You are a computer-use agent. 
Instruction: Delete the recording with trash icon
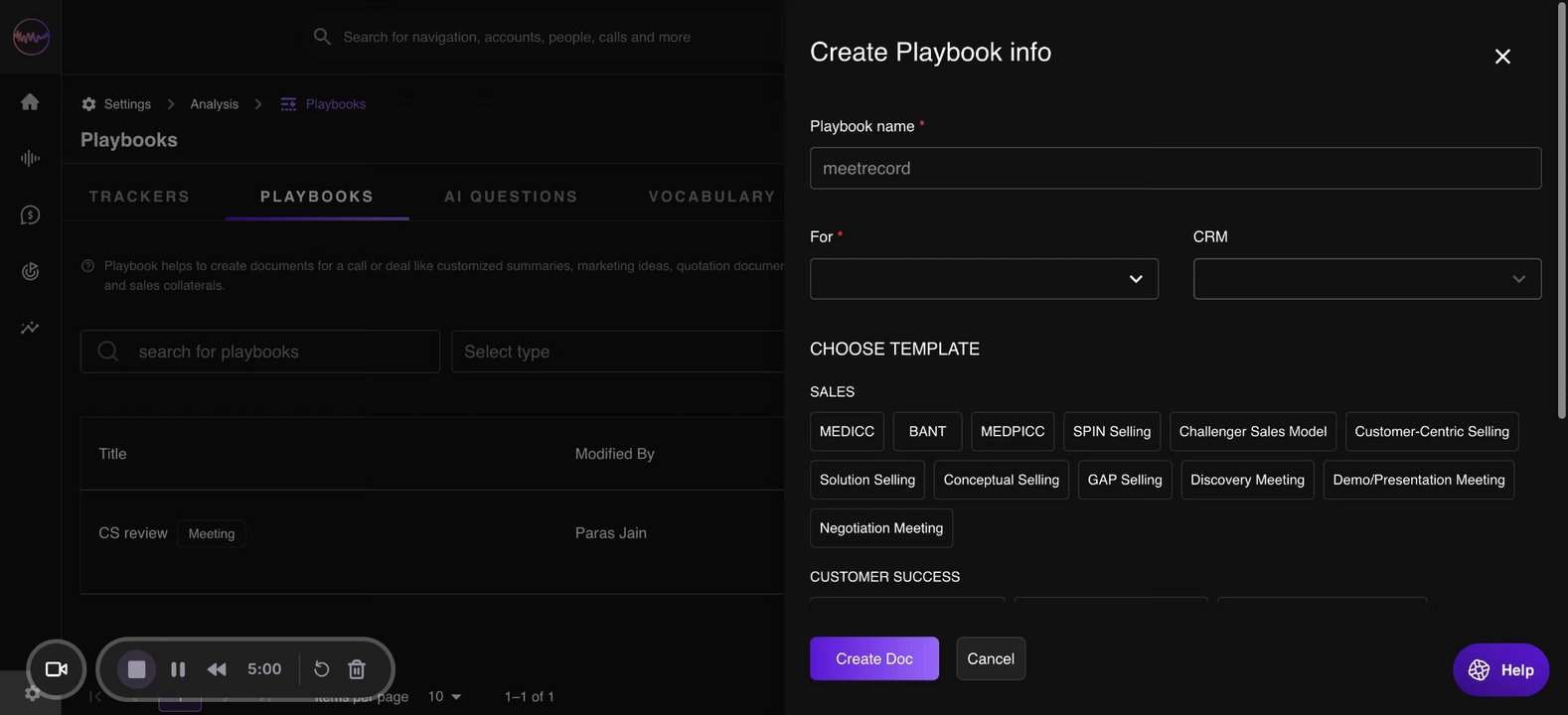[x=357, y=669]
